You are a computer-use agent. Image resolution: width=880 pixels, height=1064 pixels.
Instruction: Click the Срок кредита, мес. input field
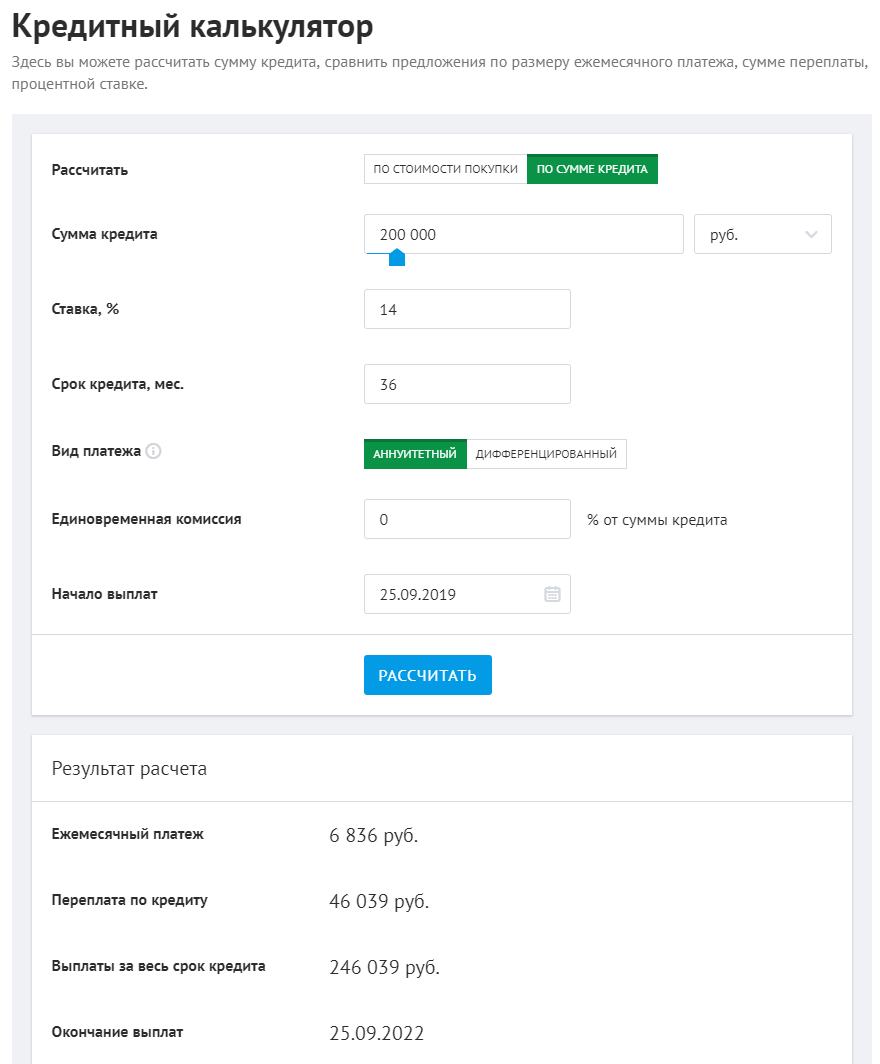(x=467, y=384)
